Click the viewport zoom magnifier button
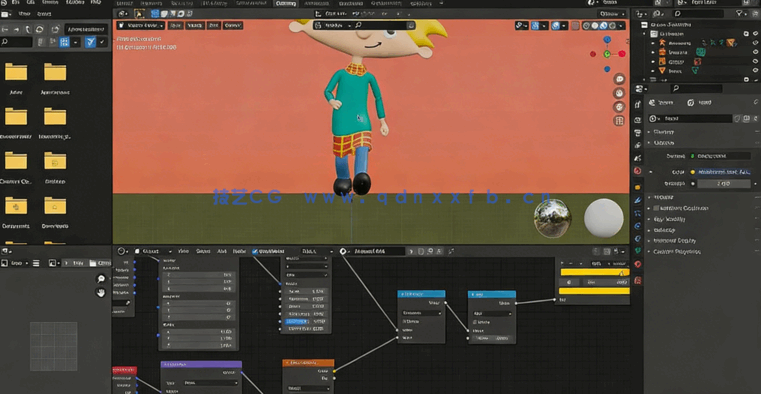 click(x=619, y=79)
